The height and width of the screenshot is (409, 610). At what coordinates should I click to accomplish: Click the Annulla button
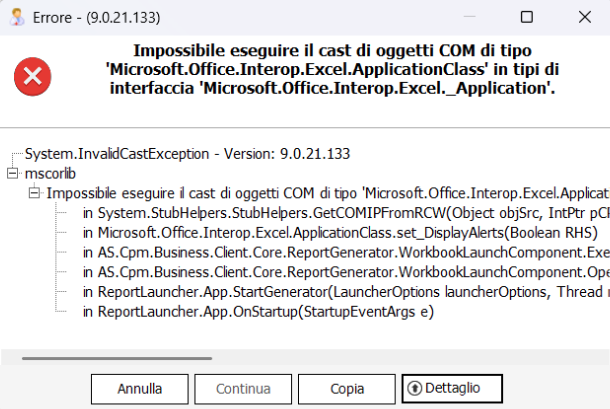click(140, 389)
